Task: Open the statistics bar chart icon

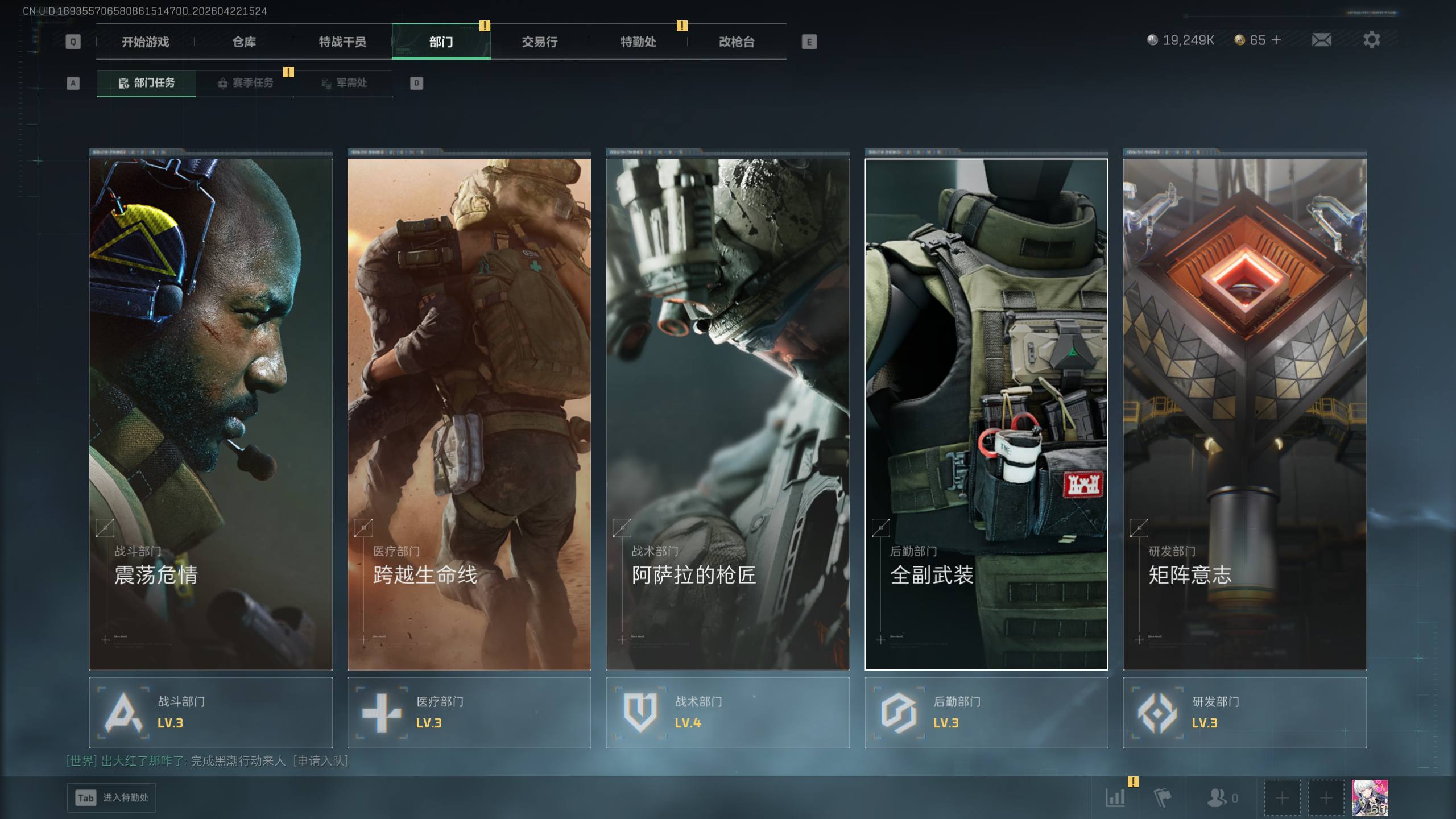Action: pyautogui.click(x=1115, y=797)
